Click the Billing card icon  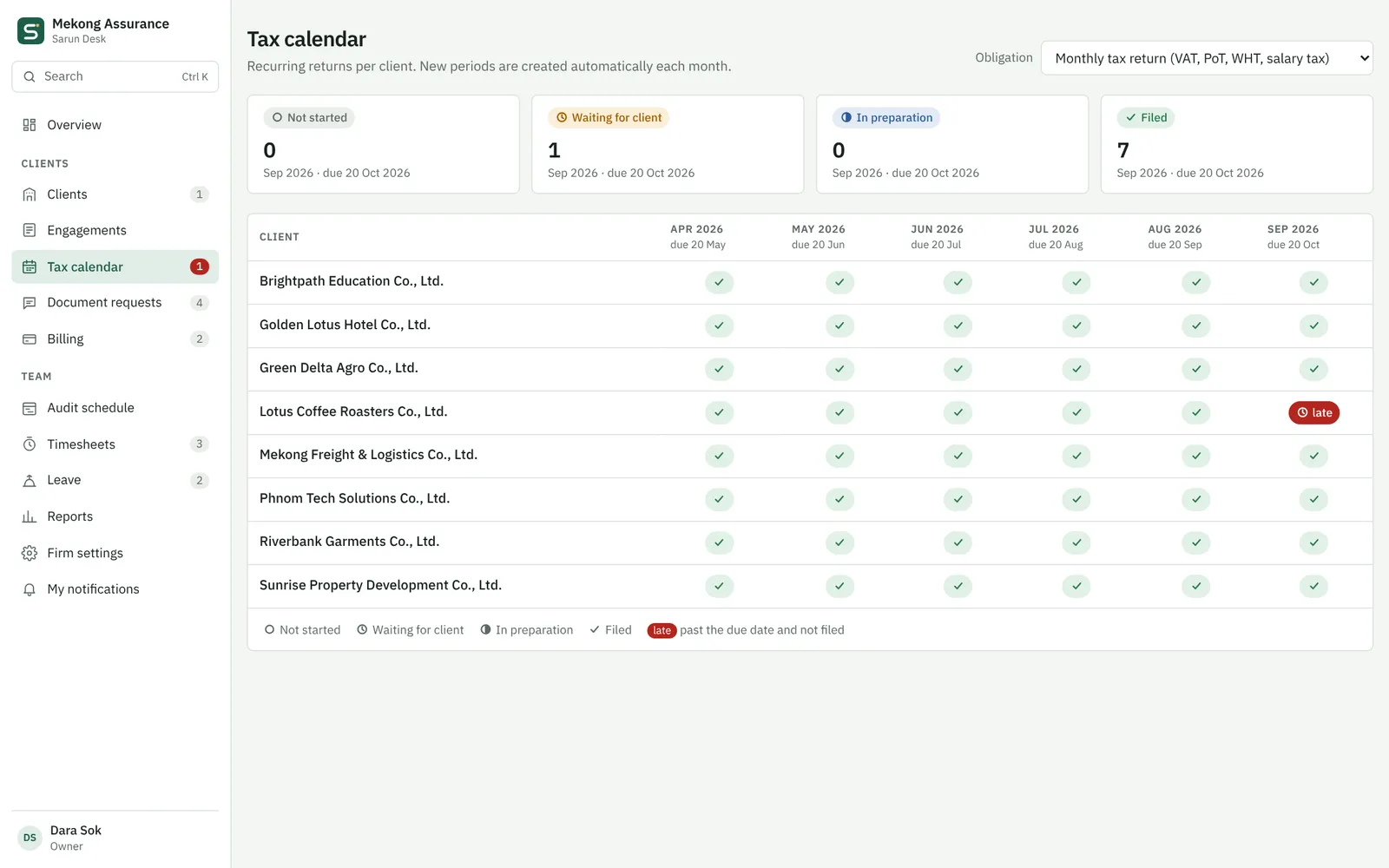30,339
